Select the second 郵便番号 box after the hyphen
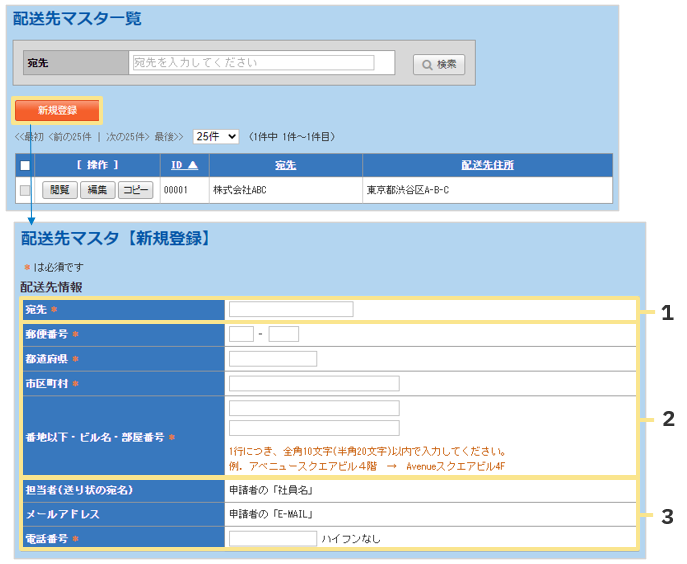 284,334
